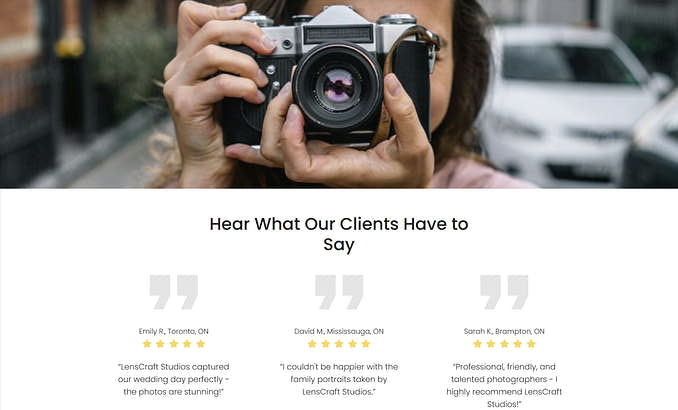678x410 pixels.
Task: Select the fifth star under Emily R.
Action: (x=201, y=344)
